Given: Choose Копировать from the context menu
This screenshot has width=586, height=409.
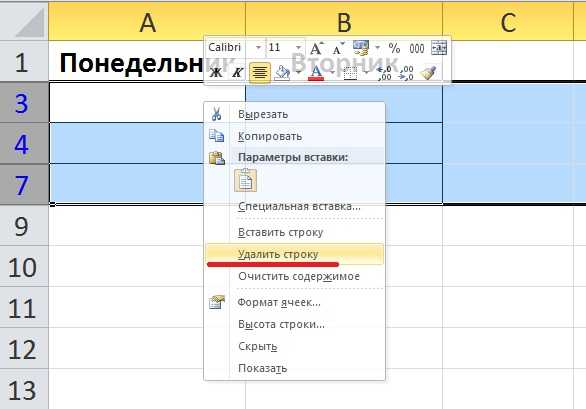Looking at the screenshot, I should (294, 136).
